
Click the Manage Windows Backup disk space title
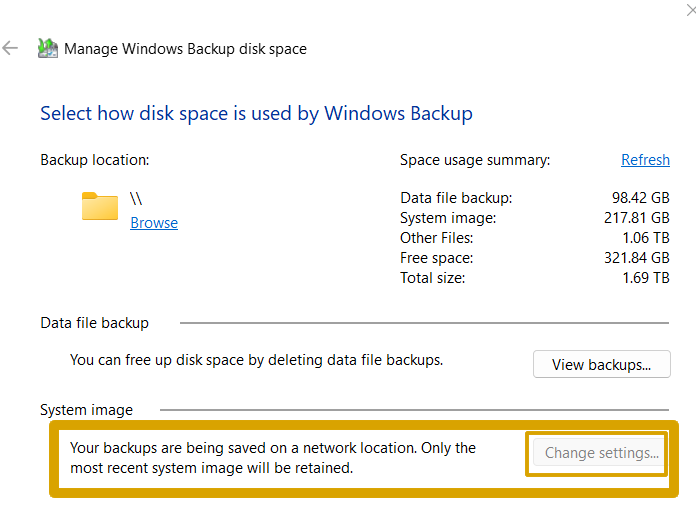point(185,48)
